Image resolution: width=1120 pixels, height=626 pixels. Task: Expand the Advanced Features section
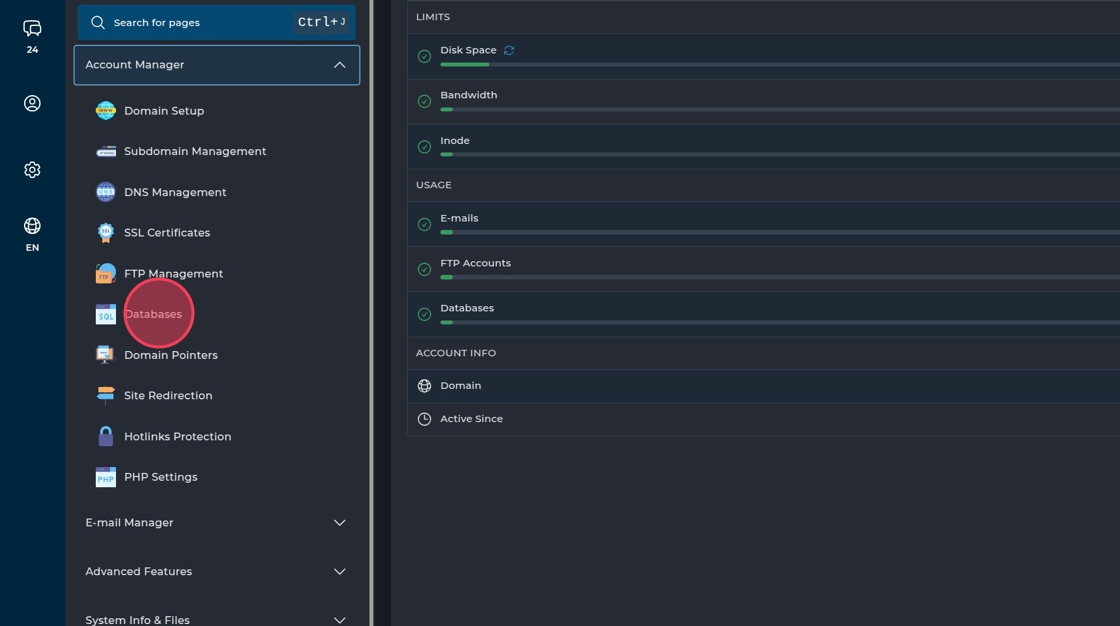point(339,572)
